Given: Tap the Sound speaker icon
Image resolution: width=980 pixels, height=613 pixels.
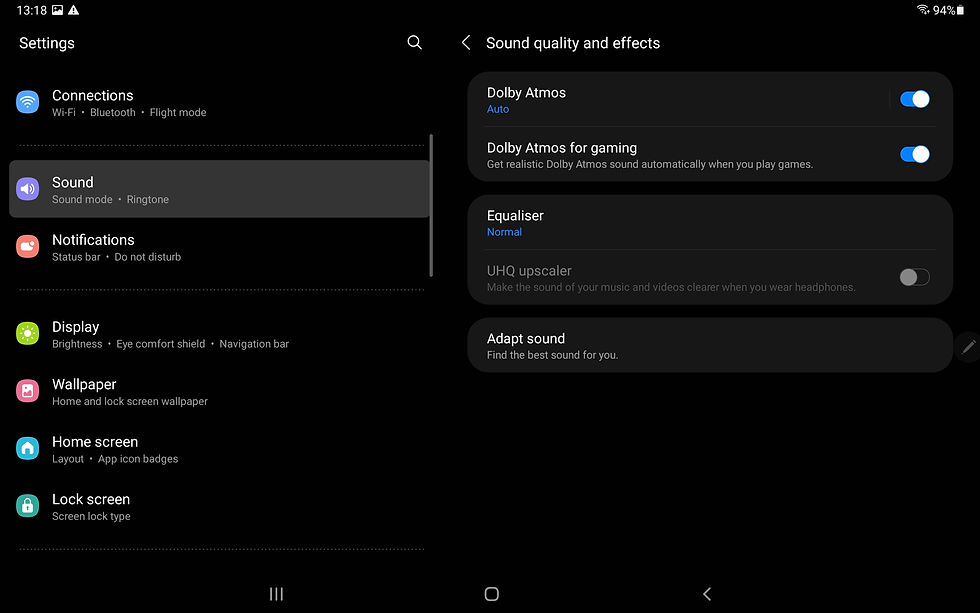Looking at the screenshot, I should tap(28, 189).
